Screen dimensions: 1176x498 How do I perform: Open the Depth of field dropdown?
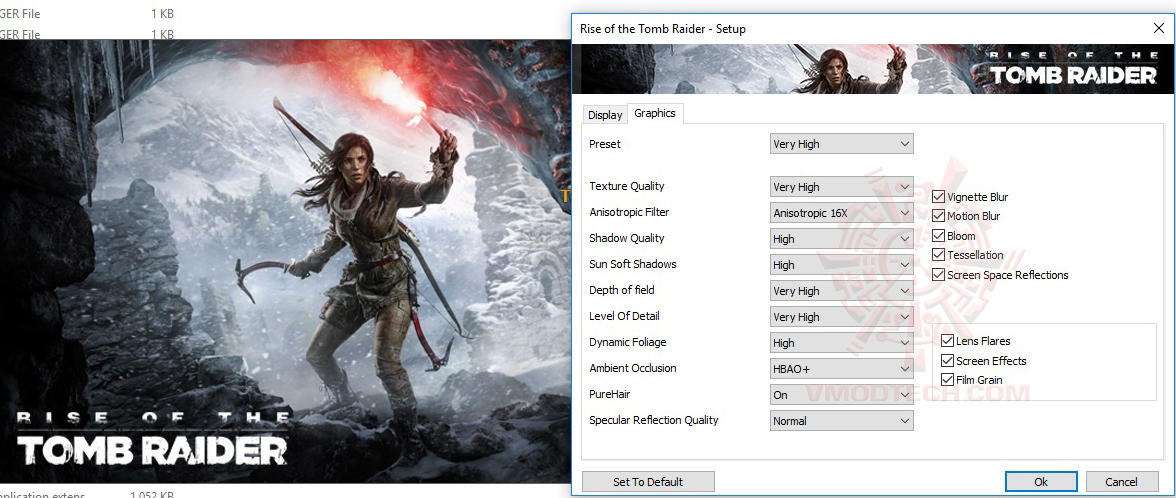(x=842, y=291)
